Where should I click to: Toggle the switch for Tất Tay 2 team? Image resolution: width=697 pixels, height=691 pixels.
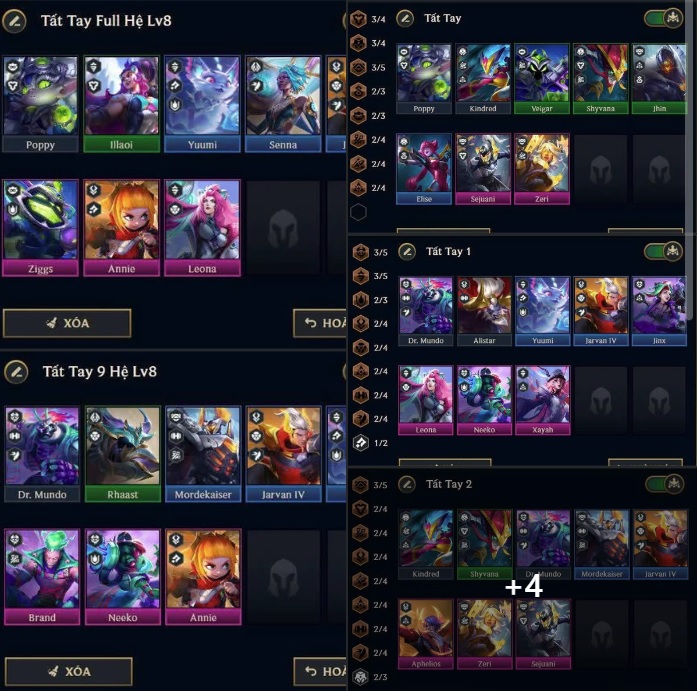point(664,484)
